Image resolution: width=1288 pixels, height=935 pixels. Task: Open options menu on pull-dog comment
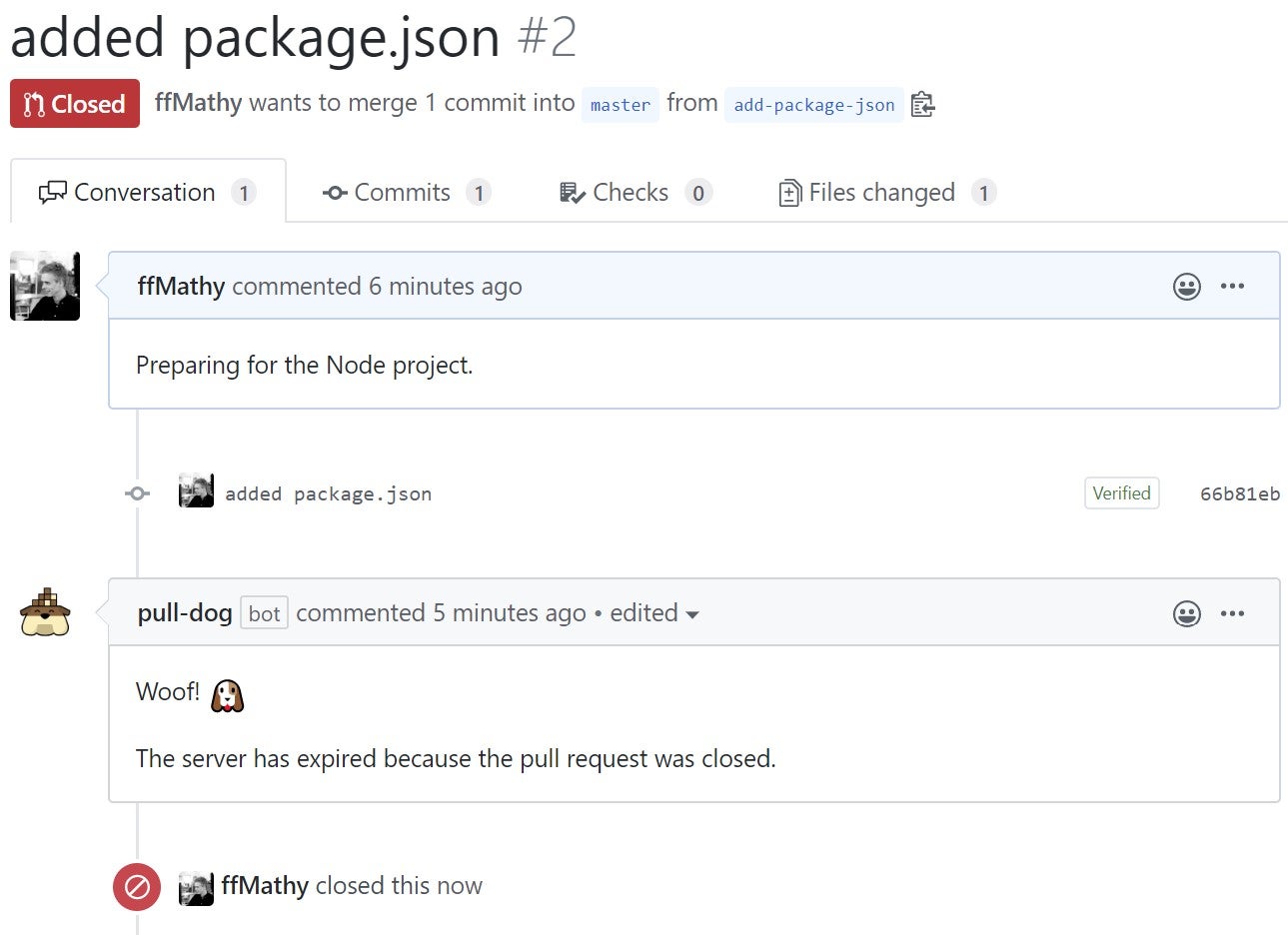coord(1232,613)
